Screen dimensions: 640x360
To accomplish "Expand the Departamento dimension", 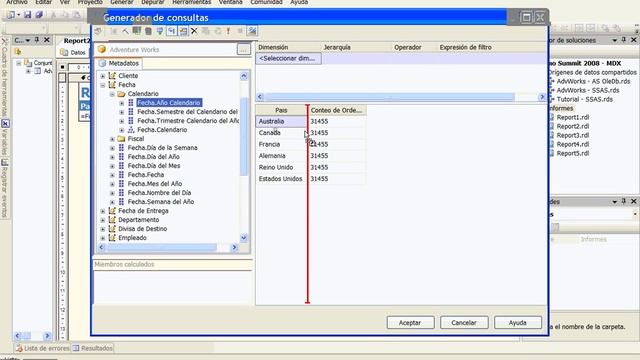I will (x=103, y=220).
